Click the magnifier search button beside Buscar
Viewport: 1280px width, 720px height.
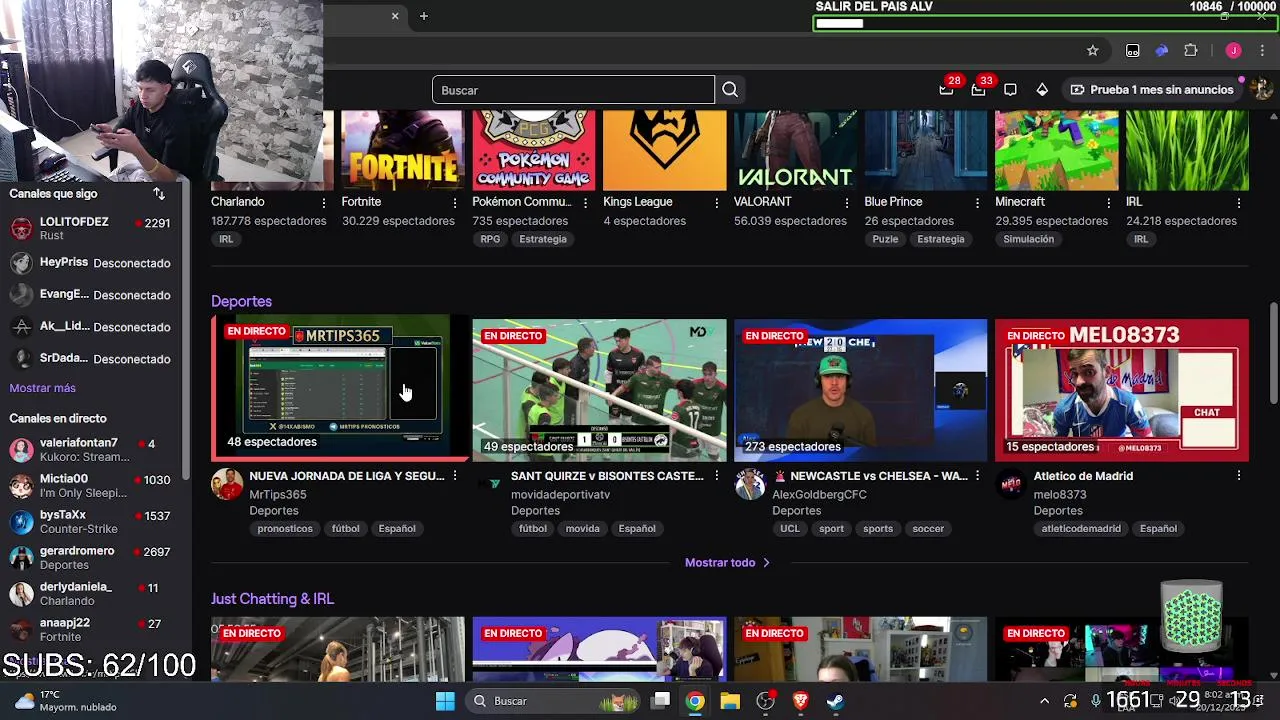coord(730,90)
